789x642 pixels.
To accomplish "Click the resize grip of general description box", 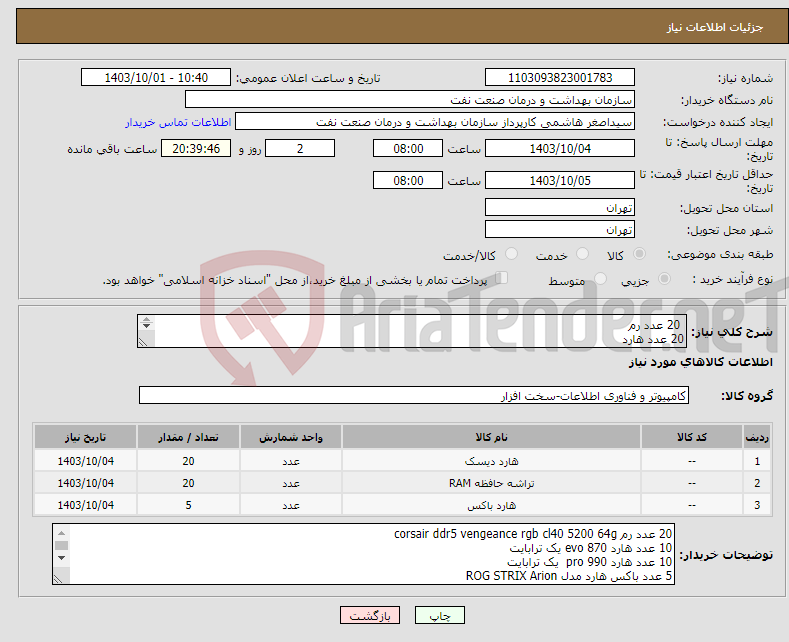I will pyautogui.click(x=143, y=342).
